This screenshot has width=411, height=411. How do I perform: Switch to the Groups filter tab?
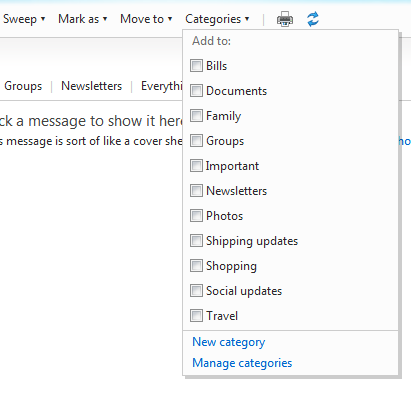click(x=23, y=86)
